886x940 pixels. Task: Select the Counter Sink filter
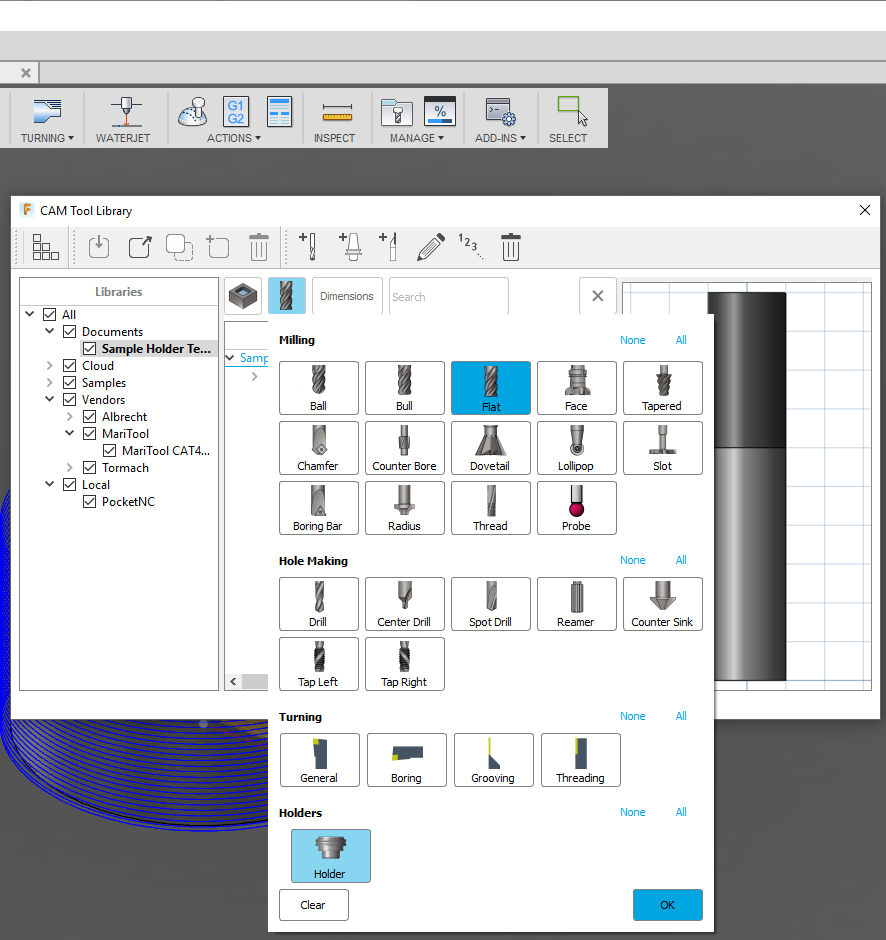coord(663,604)
